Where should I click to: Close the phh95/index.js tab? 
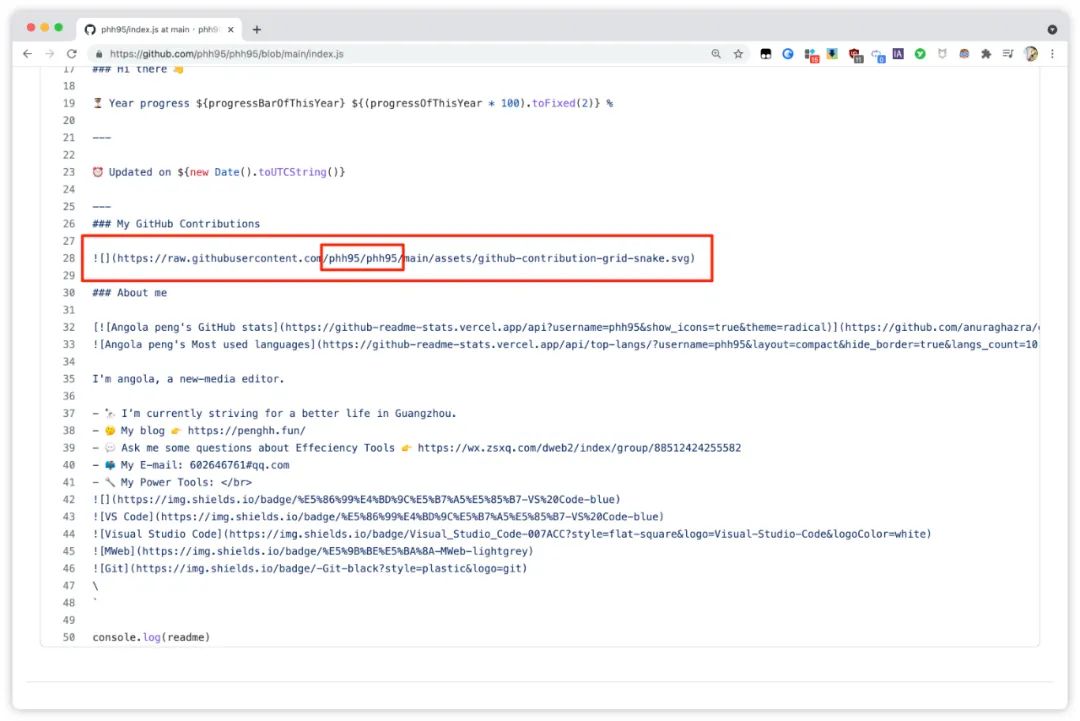tap(231, 30)
